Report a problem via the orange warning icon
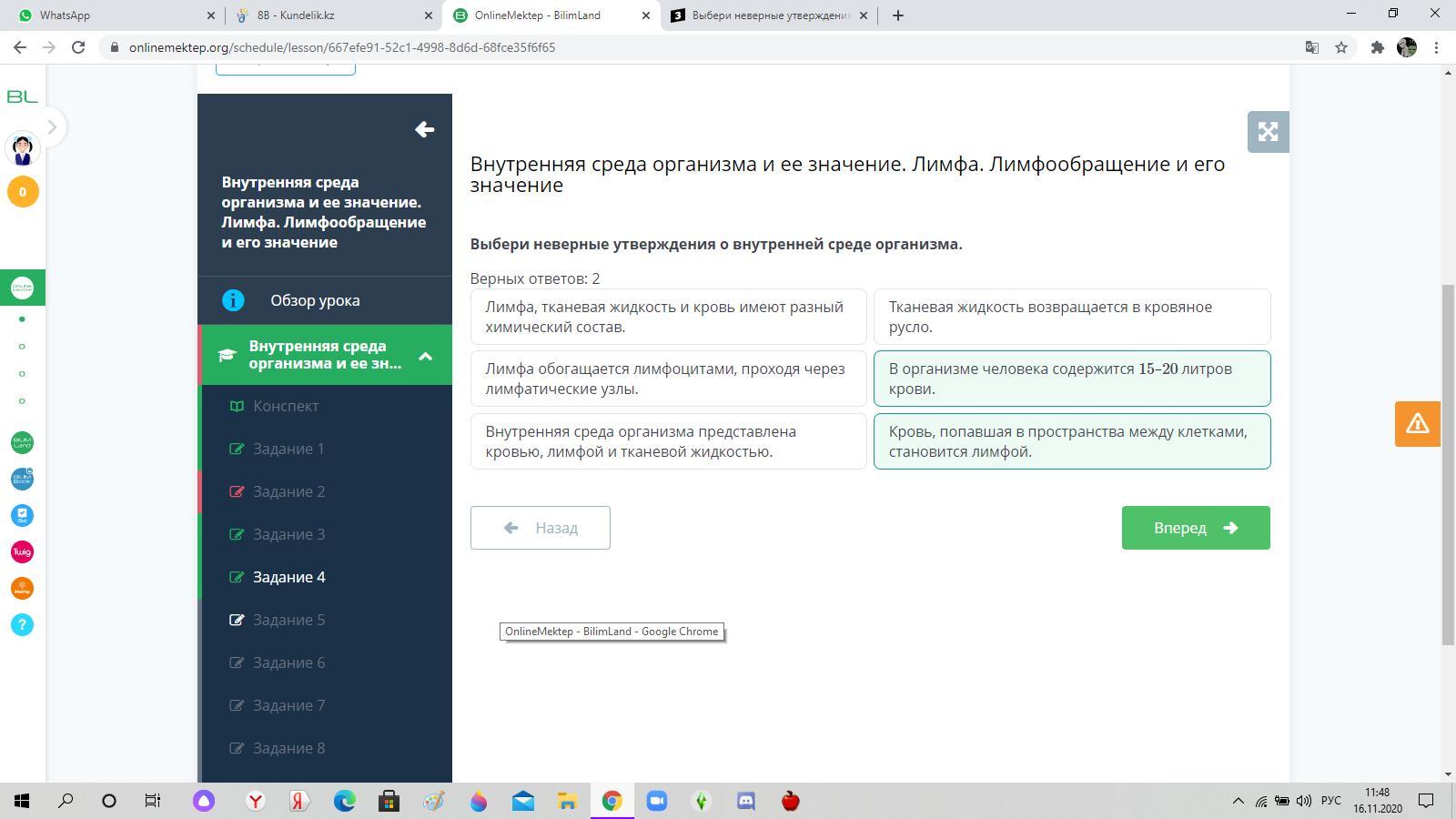1456x819 pixels. 1417,423
